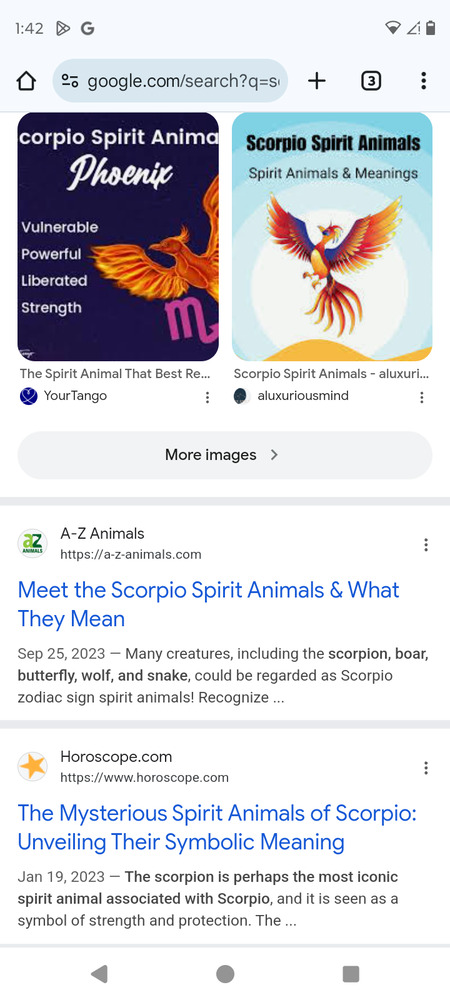Image resolution: width=450 pixels, height=1000 pixels.
Task: Open the Scorpio Spirit Animals & Meanings image
Action: 332,237
